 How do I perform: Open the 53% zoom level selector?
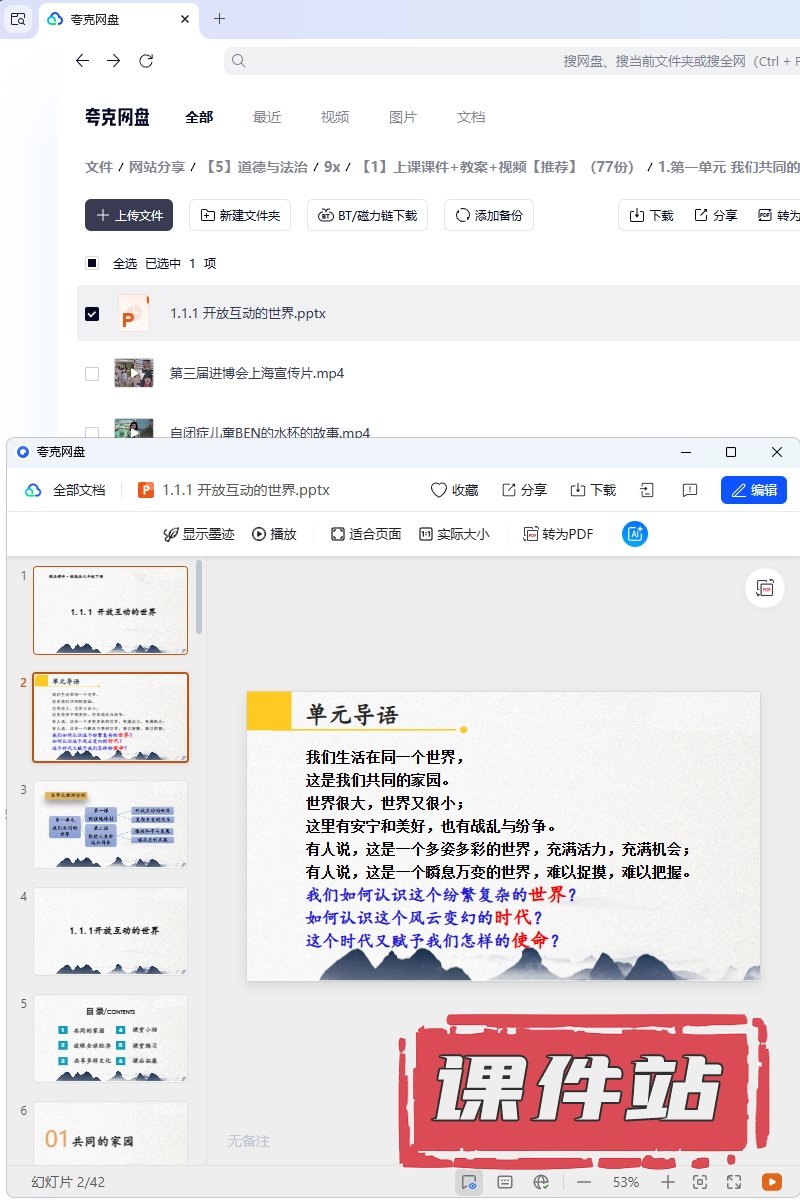[626, 1182]
